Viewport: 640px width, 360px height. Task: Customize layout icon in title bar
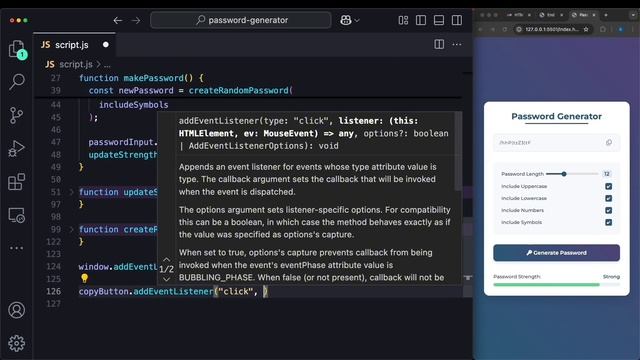(403, 20)
